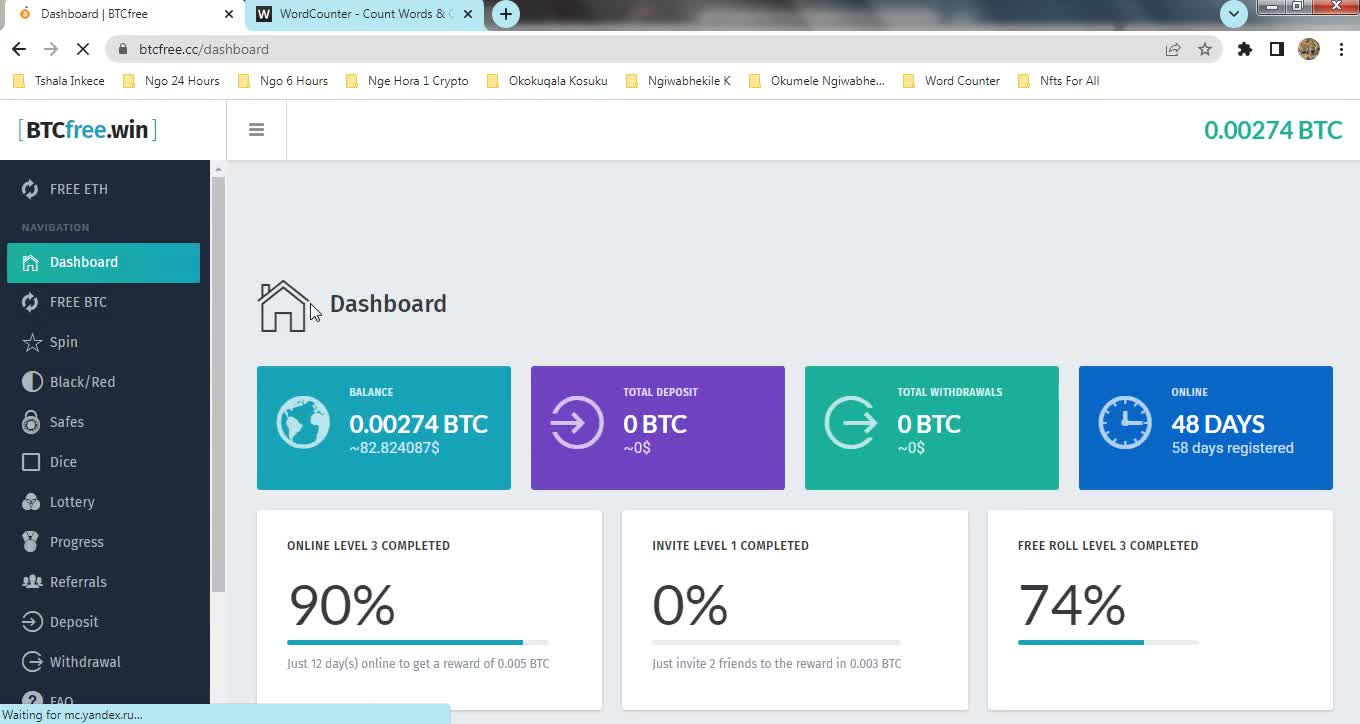Click the lock icon in address bar
1360x724 pixels.
tap(122, 49)
